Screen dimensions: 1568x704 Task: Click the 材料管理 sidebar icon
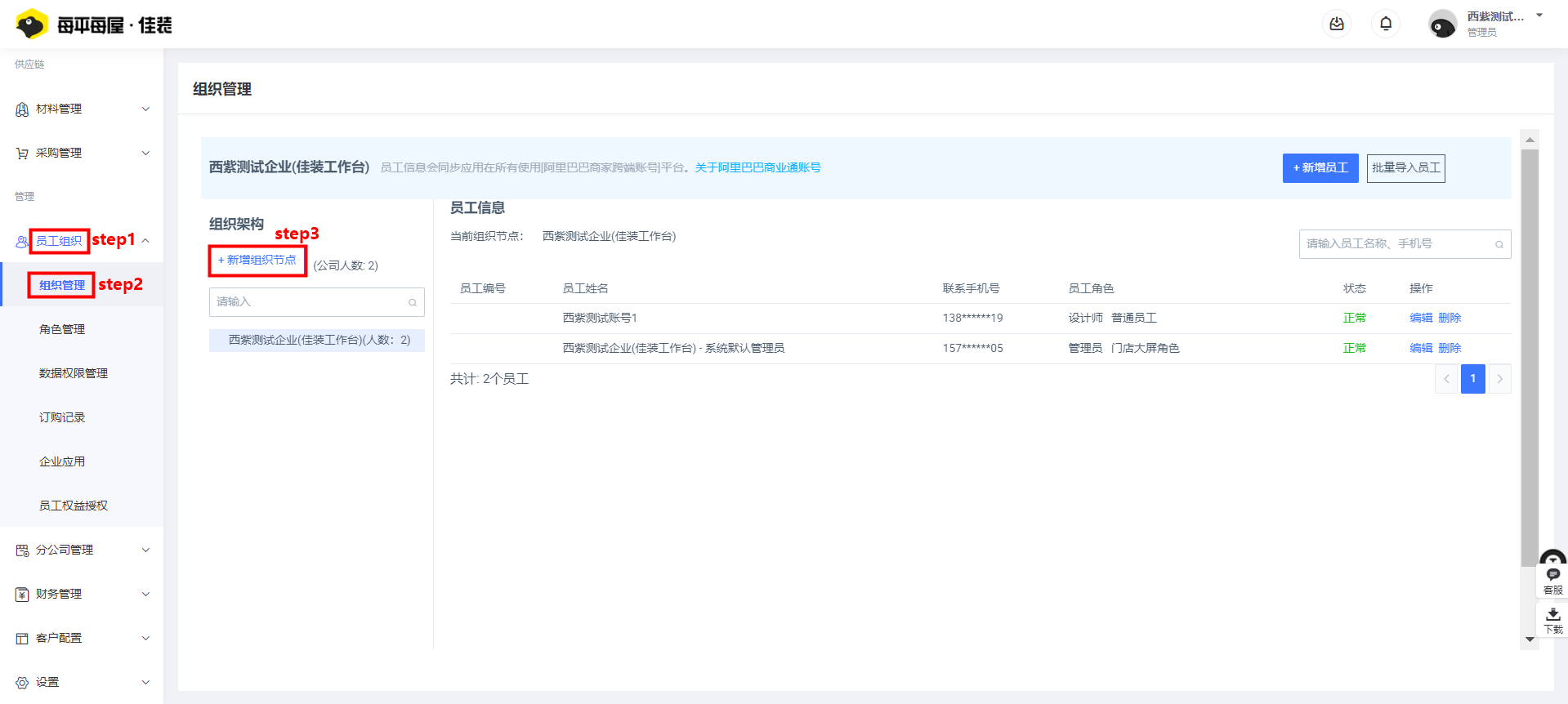(x=22, y=109)
